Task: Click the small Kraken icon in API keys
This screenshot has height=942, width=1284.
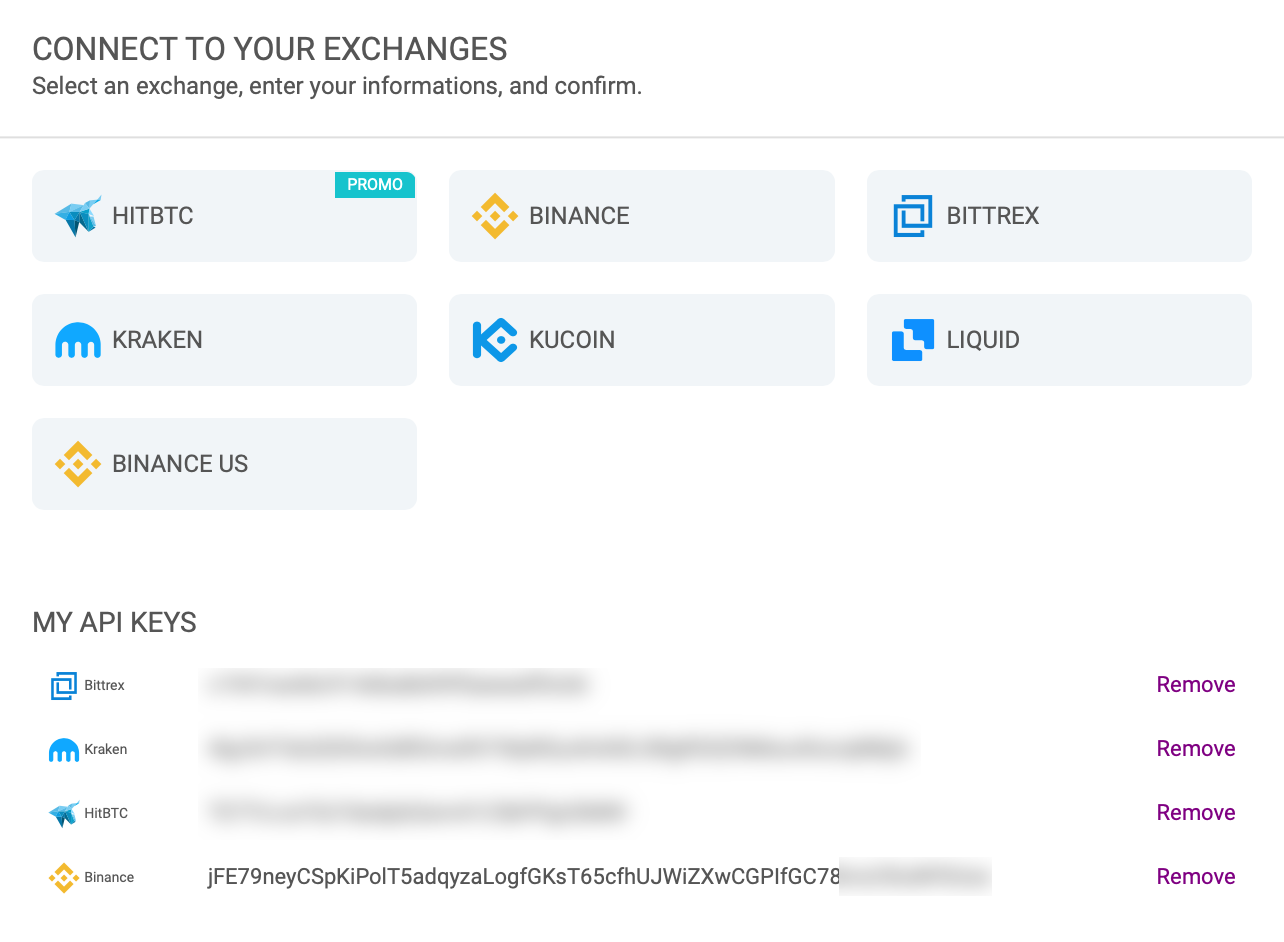Action: tap(64, 750)
